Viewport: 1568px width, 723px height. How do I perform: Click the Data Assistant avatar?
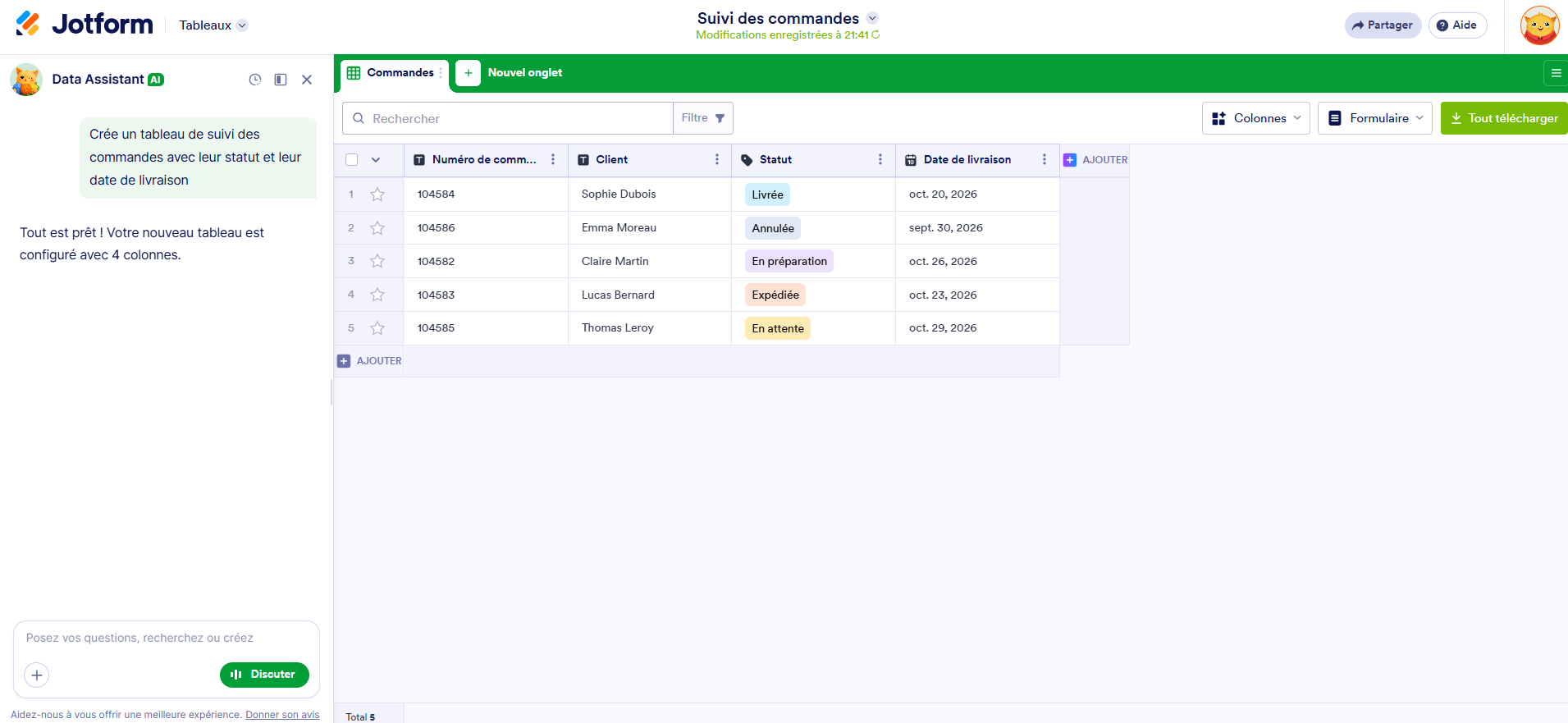[26, 80]
